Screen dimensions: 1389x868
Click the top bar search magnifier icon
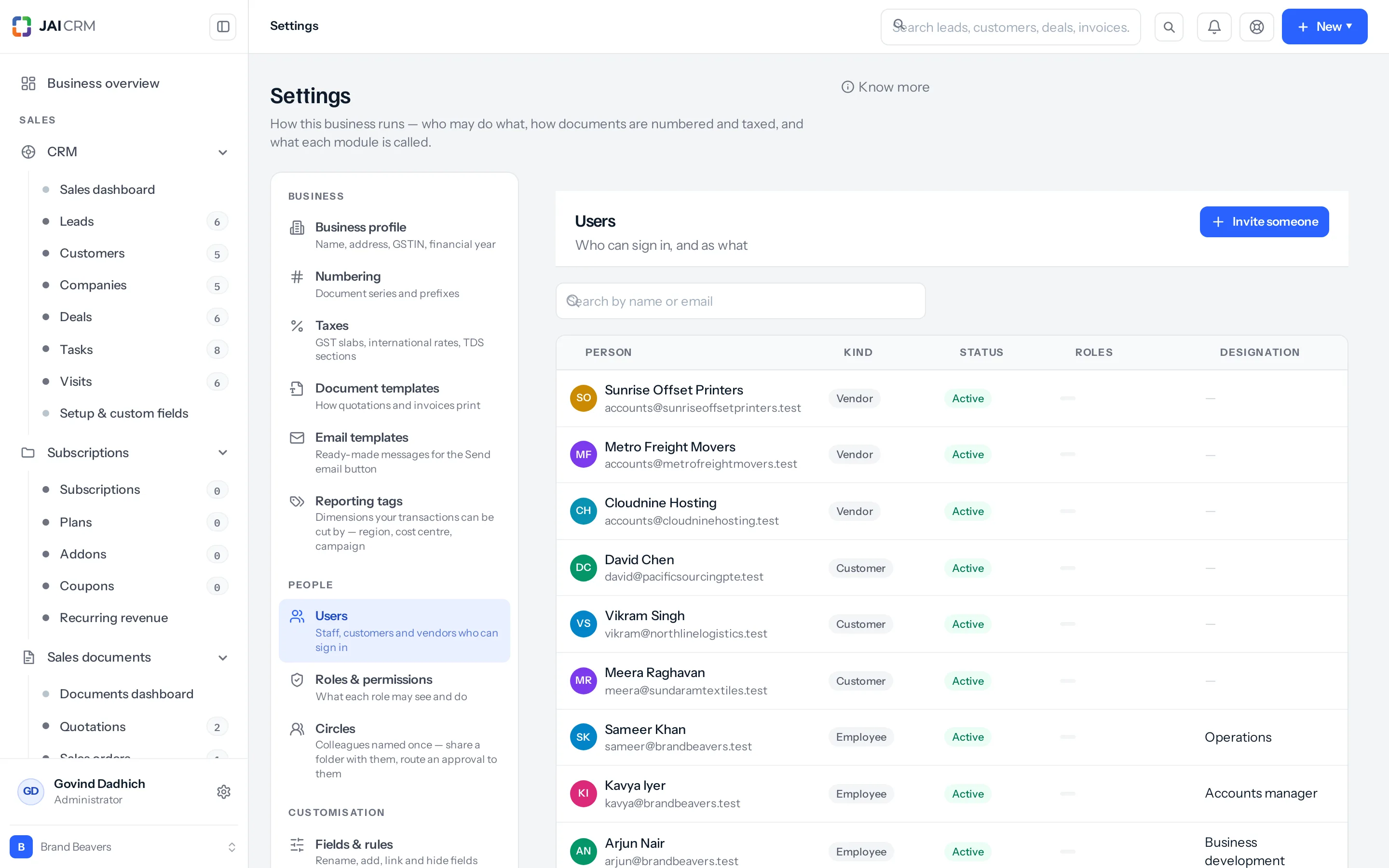tap(1169, 27)
